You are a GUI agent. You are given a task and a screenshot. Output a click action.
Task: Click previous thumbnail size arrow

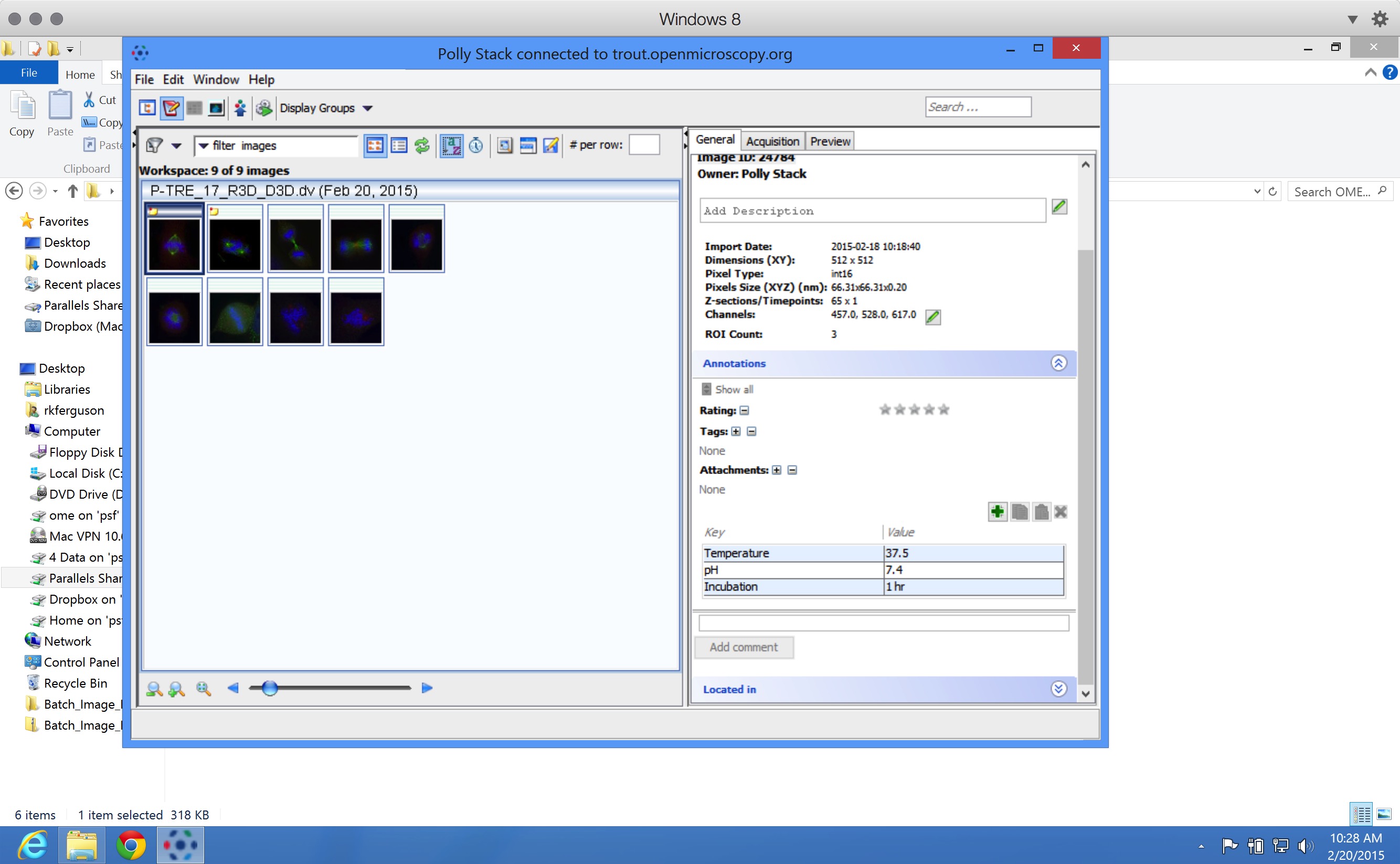tap(232, 688)
